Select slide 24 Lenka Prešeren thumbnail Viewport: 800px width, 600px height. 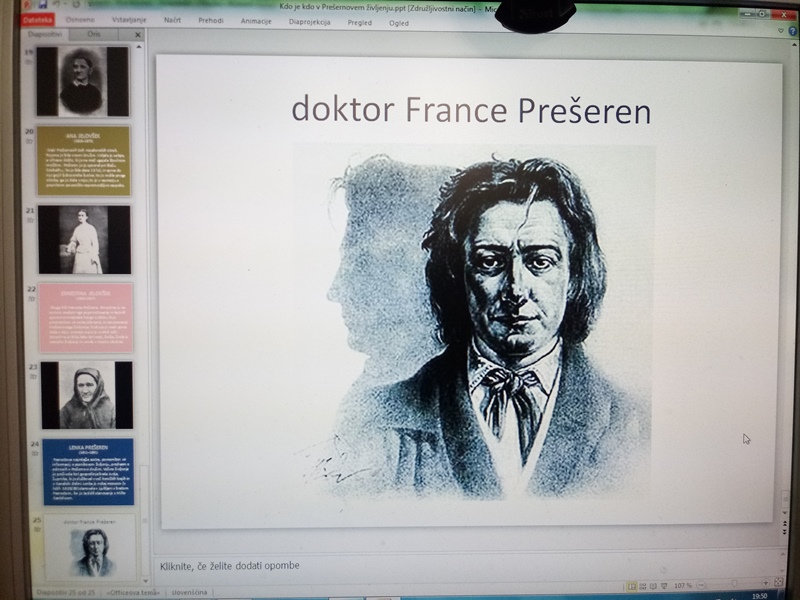pyautogui.click(x=88, y=471)
